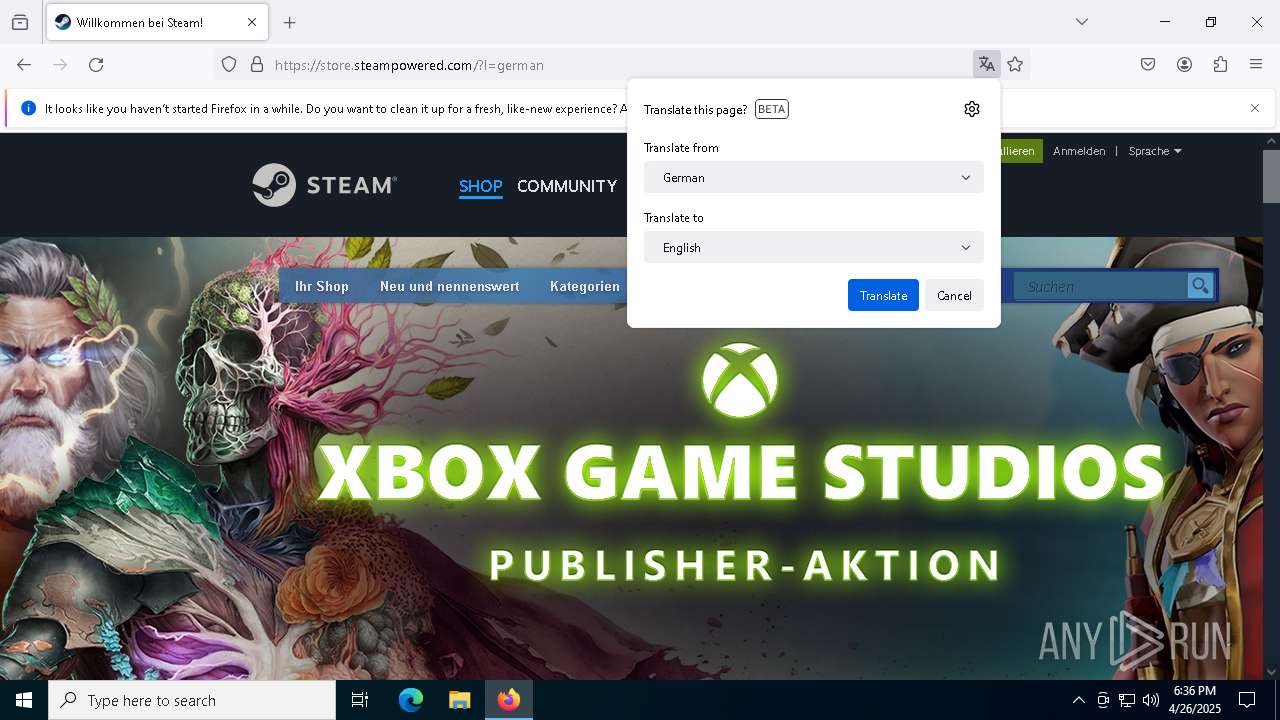1280x720 pixels.
Task: Click into the Suchen search field
Action: 1100,286
